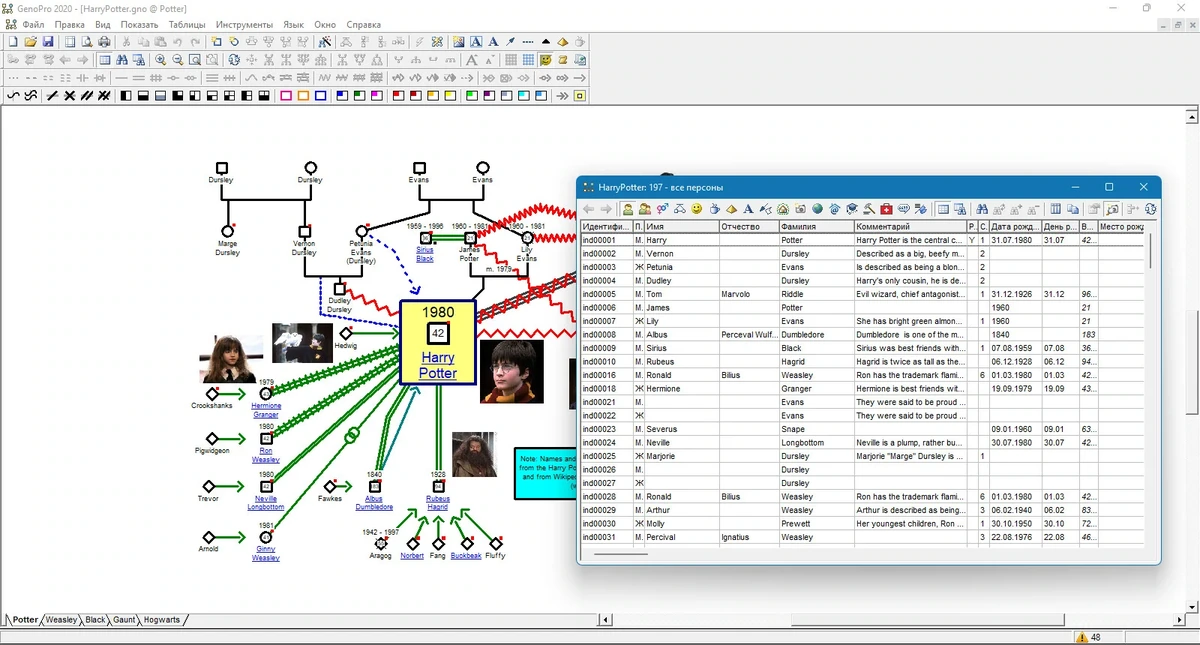Click the Фамилия column header
The height and width of the screenshot is (645, 1200).
pyautogui.click(x=816, y=227)
